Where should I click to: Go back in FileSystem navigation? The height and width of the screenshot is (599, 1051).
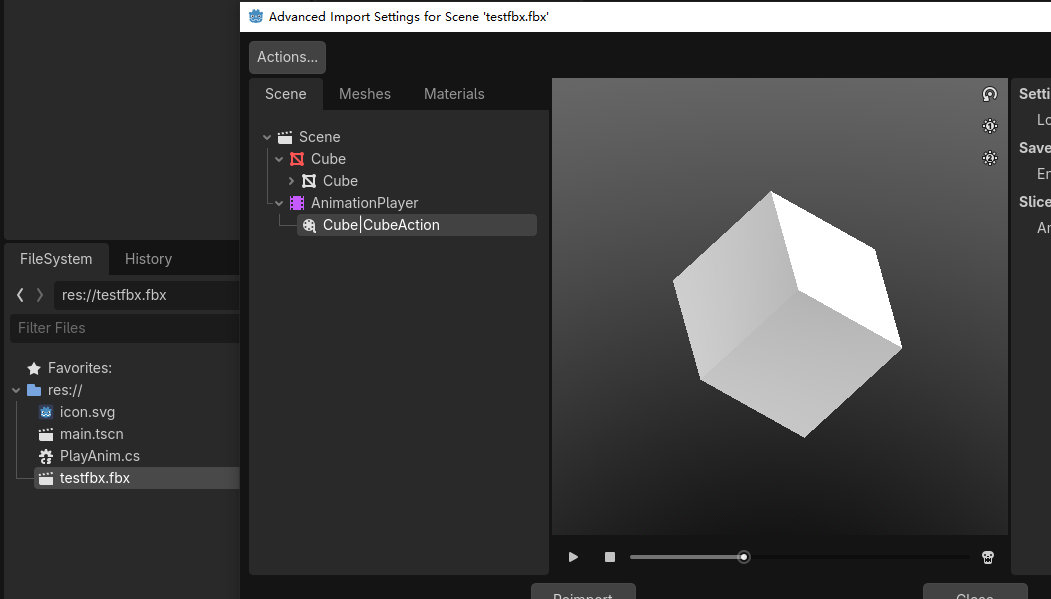pyautogui.click(x=20, y=295)
